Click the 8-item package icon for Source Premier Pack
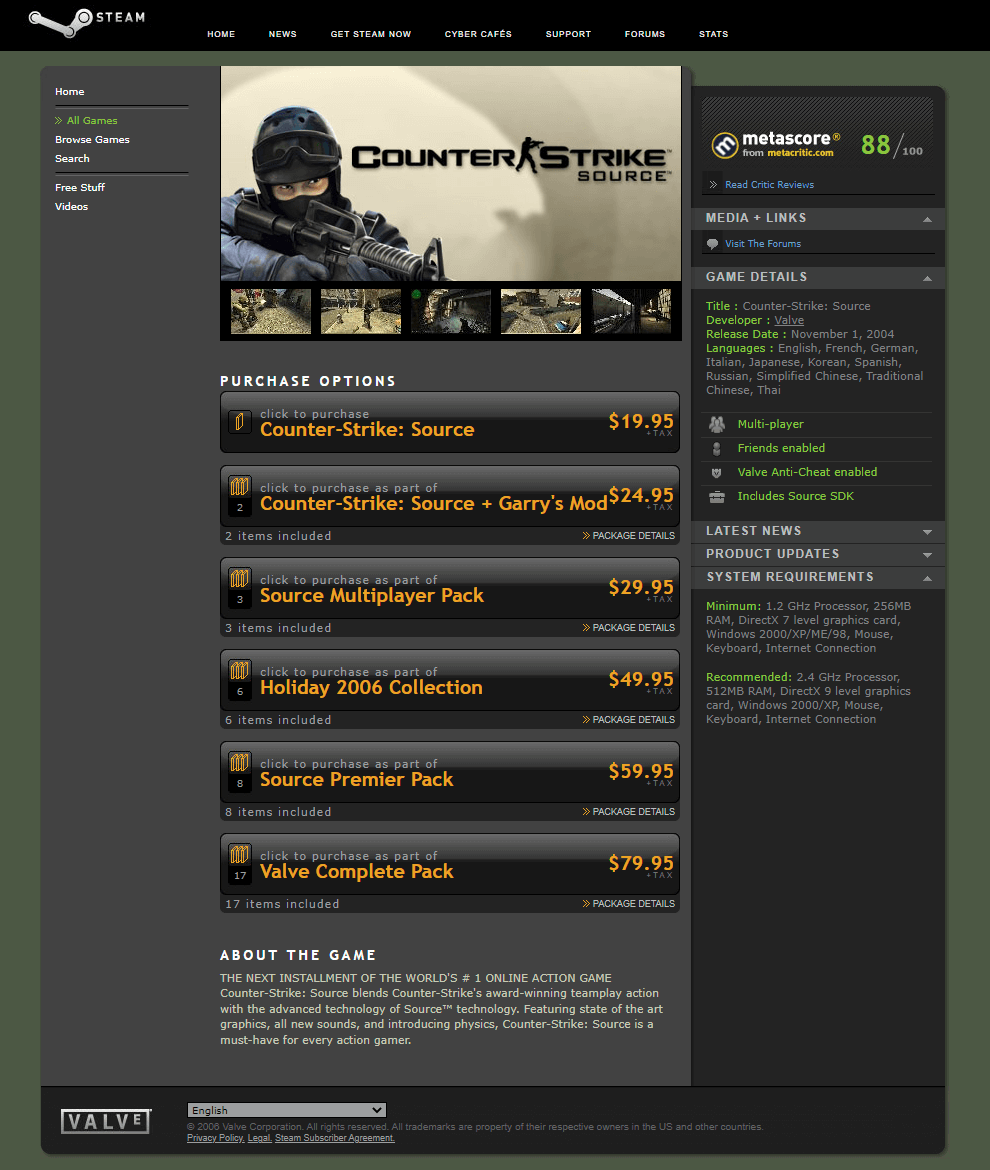 click(239, 771)
